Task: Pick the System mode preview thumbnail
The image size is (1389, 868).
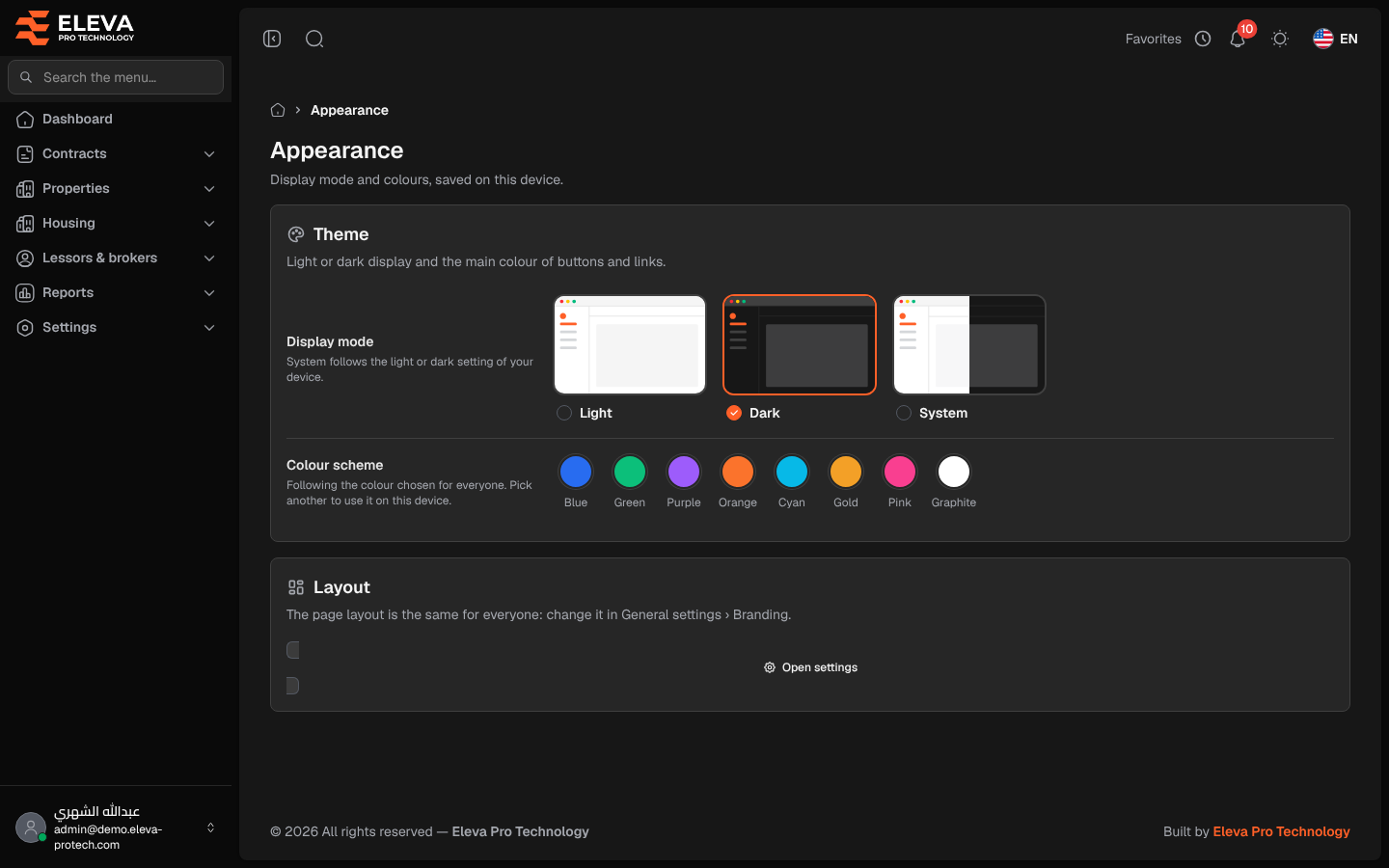Action: [969, 344]
